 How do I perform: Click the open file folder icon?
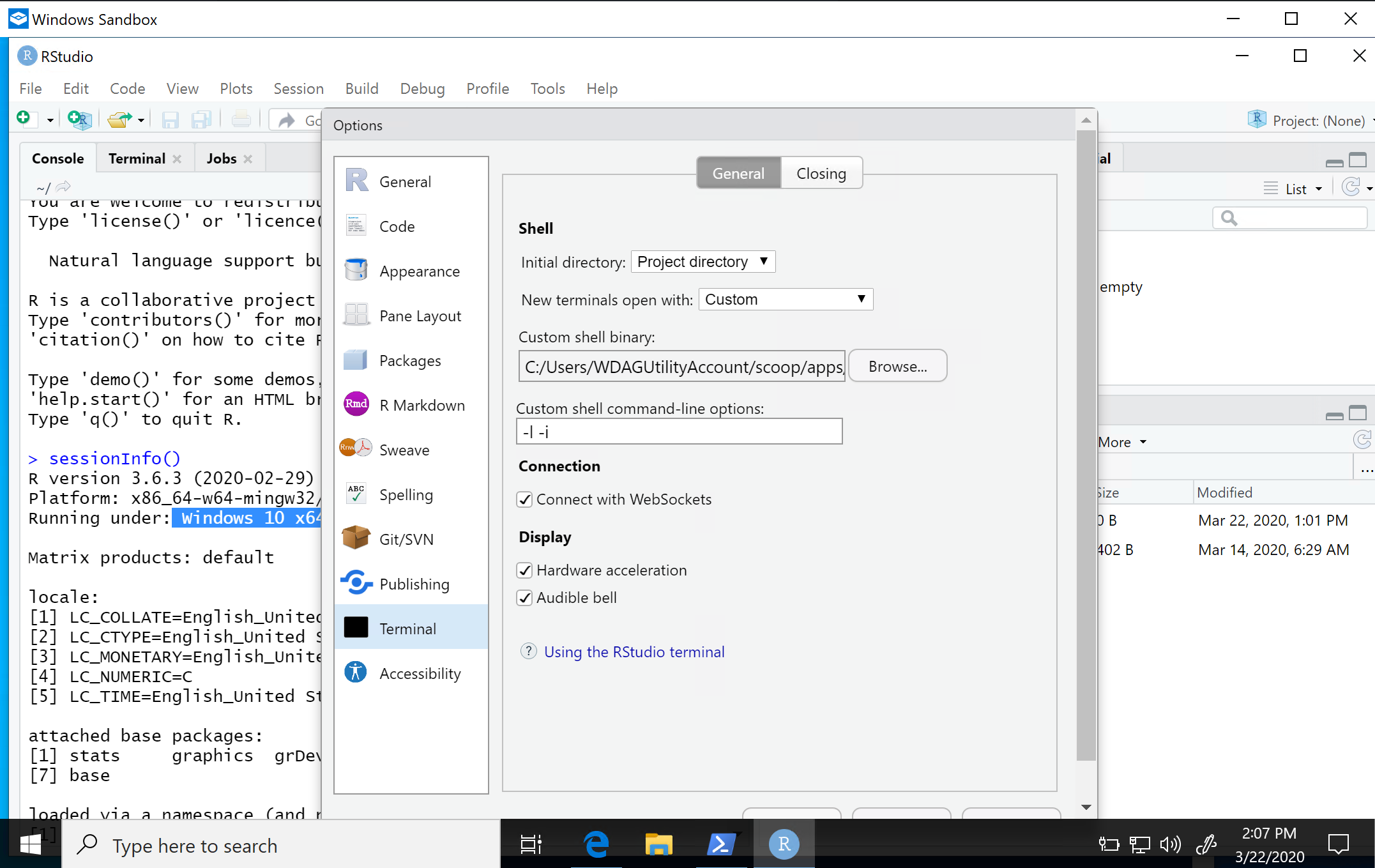click(x=119, y=119)
